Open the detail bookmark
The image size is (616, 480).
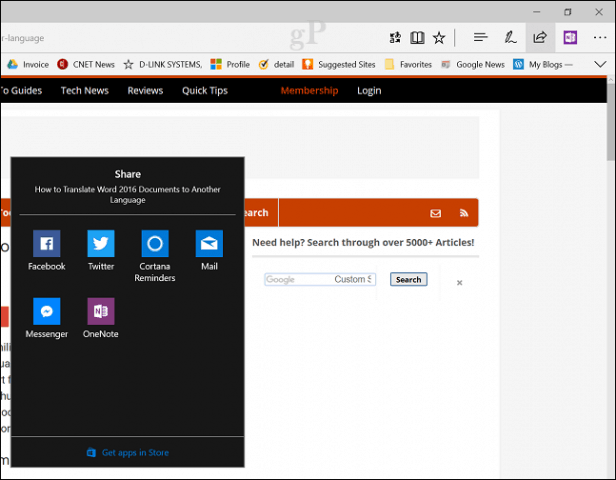[x=276, y=64]
